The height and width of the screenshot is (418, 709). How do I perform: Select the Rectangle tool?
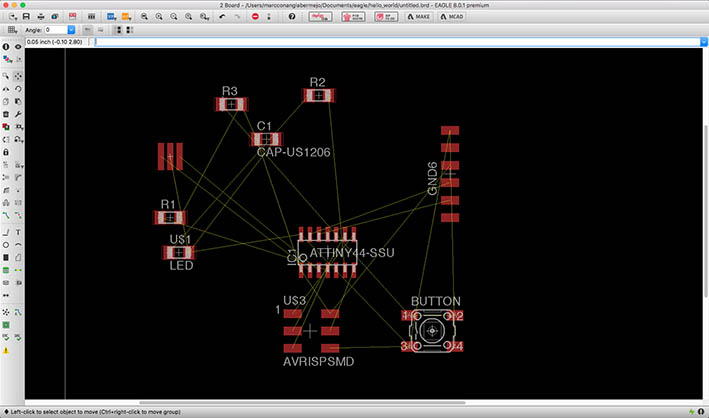coord(6,257)
